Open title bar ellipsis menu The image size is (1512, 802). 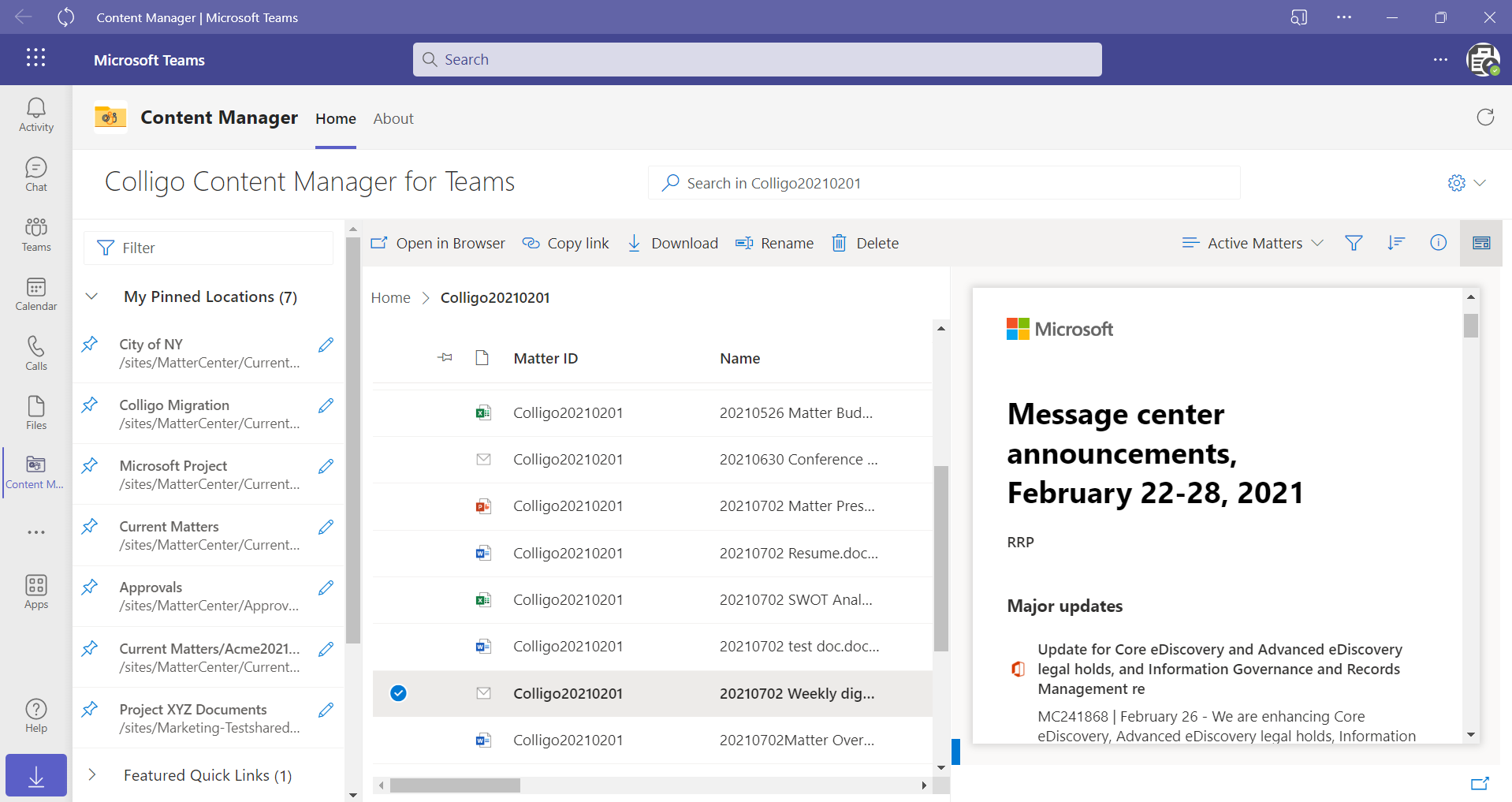(1344, 17)
